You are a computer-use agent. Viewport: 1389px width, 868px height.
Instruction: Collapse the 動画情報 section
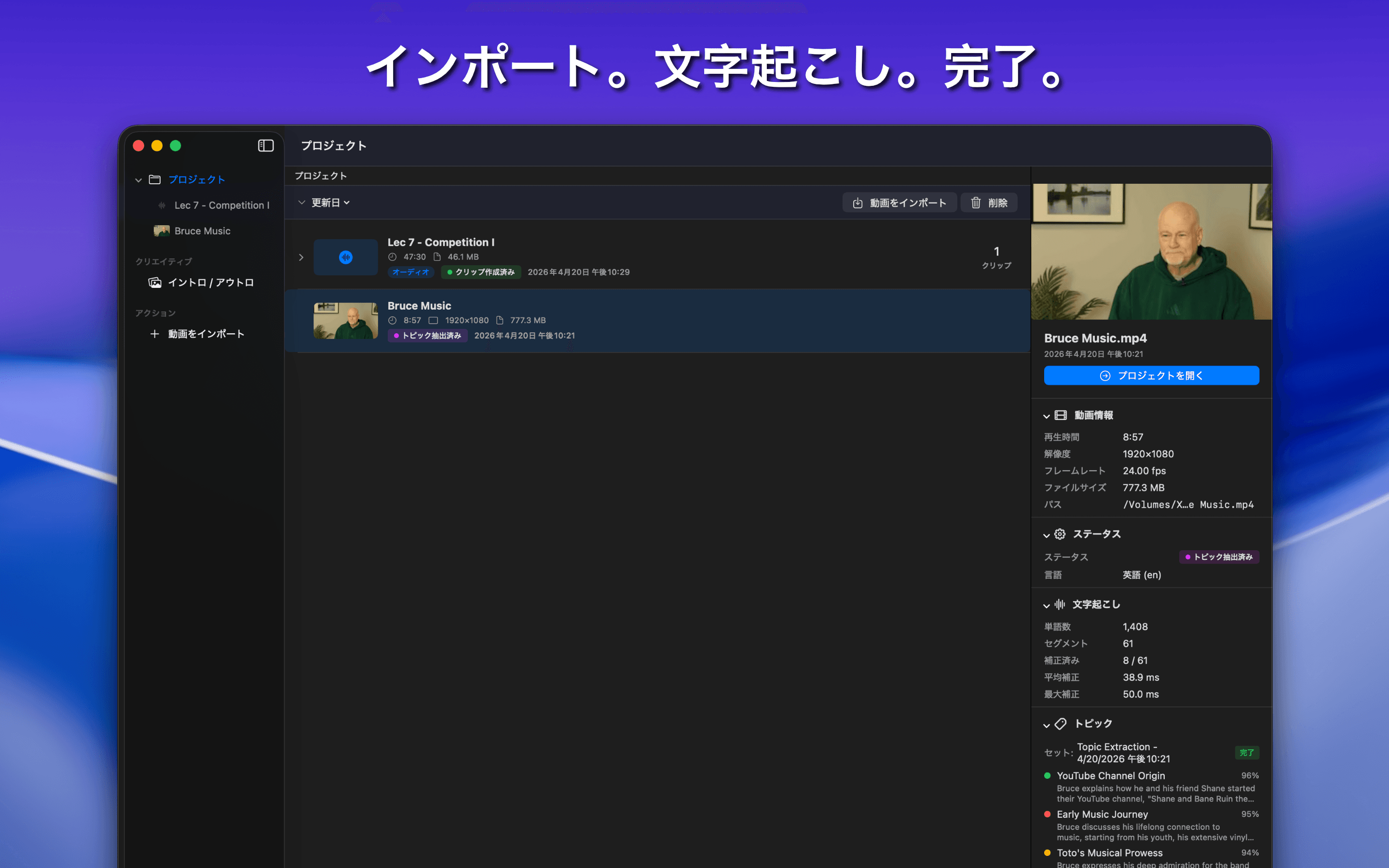(x=1047, y=416)
